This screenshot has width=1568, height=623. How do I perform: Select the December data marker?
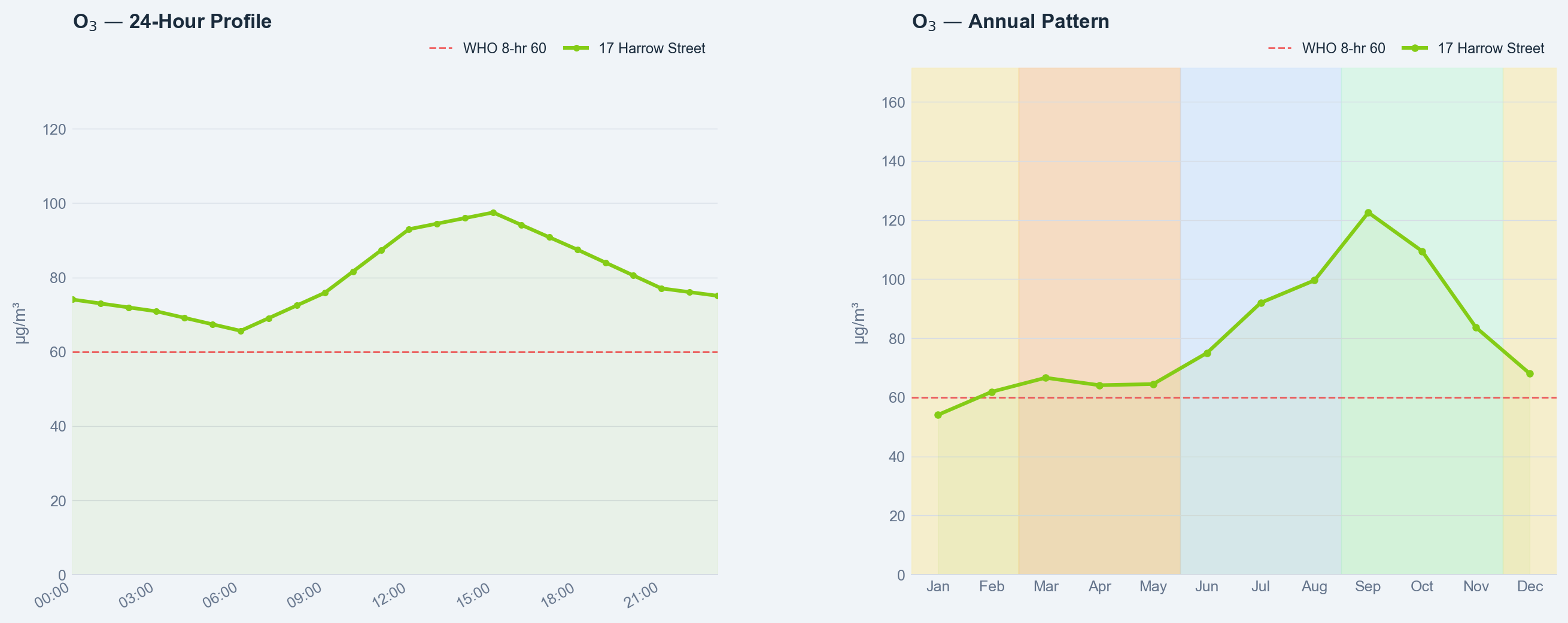pos(1530,373)
